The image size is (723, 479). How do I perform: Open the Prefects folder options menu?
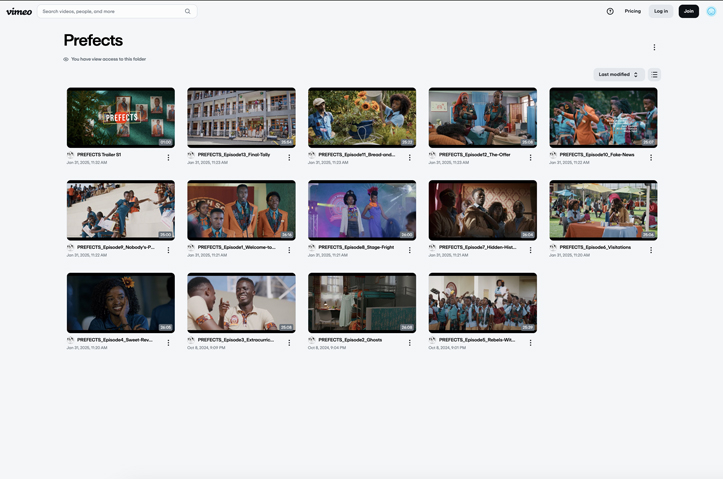click(654, 47)
